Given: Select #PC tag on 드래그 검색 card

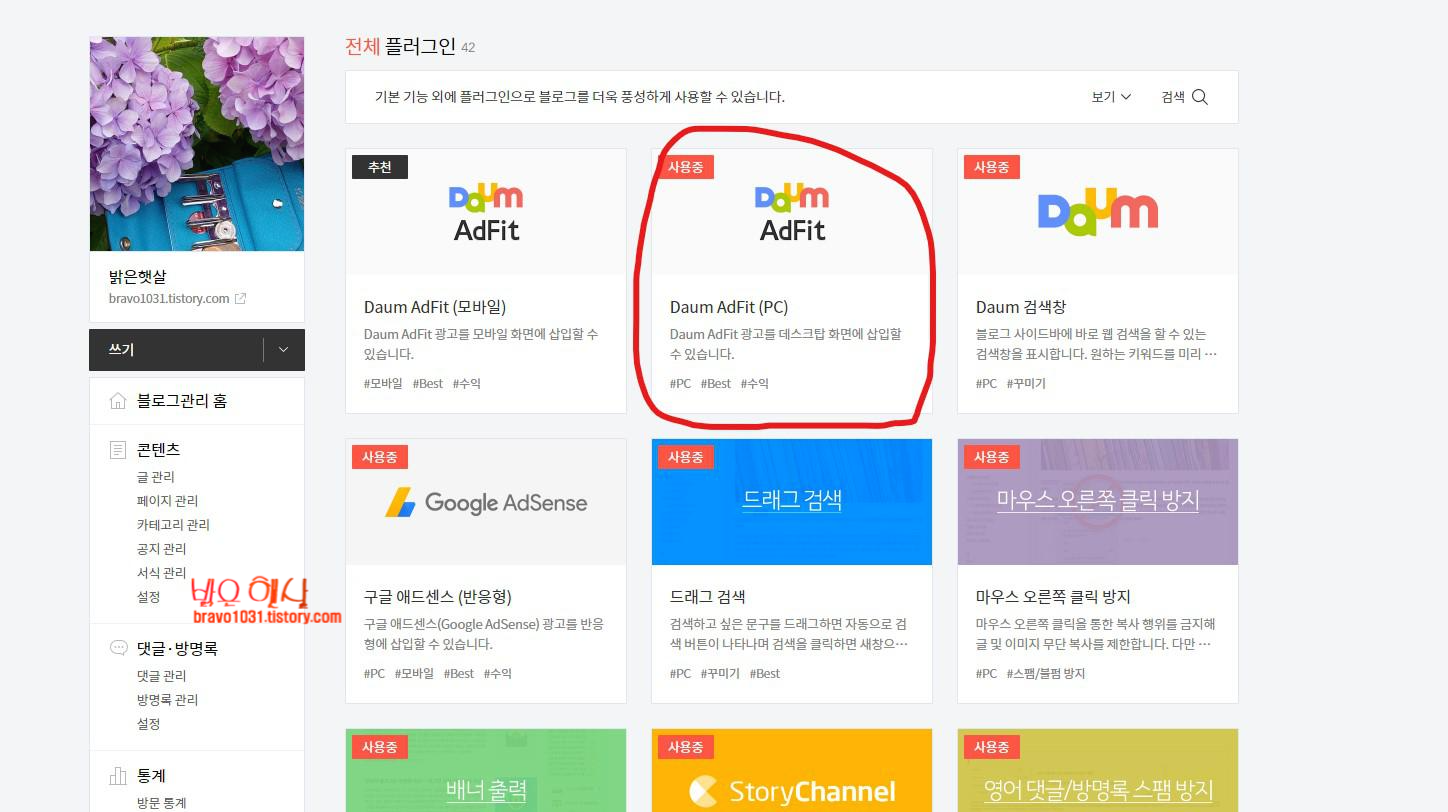Looking at the screenshot, I should 681,674.
